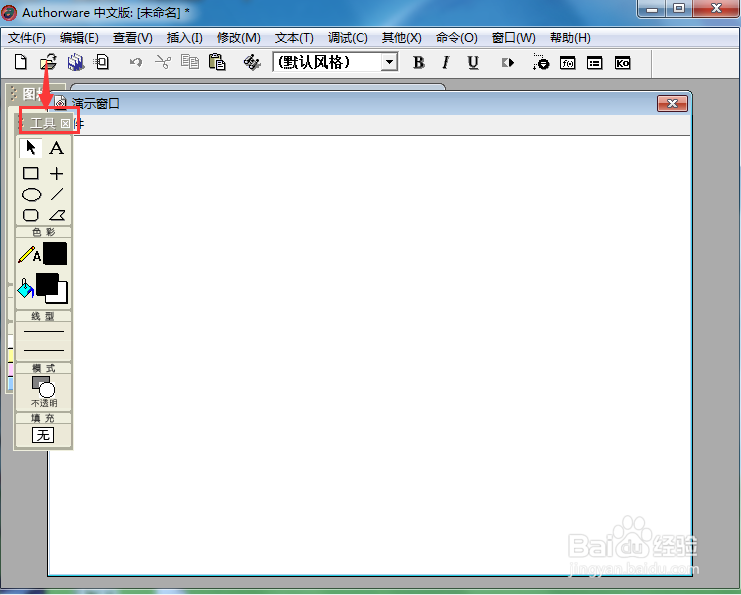Viewport: 741px width, 595px height.
Task: Choose the upper line style option
Action: click(x=43, y=331)
